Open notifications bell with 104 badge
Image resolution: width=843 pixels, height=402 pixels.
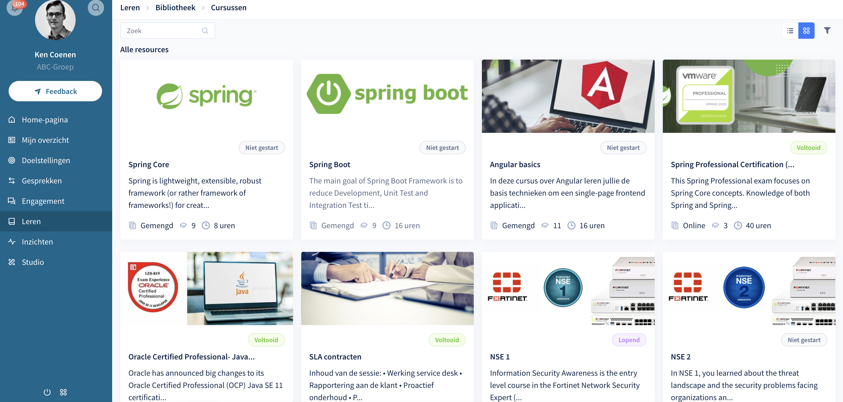pyautogui.click(x=15, y=8)
